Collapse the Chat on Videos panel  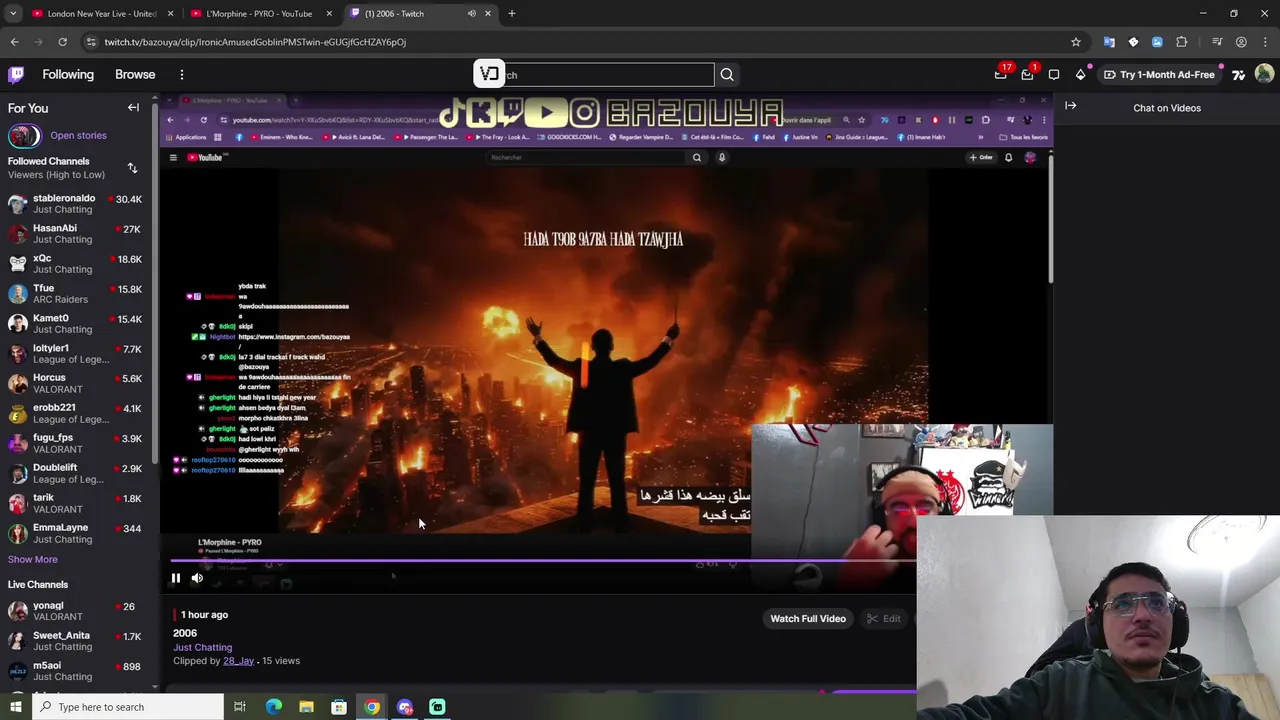pyautogui.click(x=1070, y=106)
